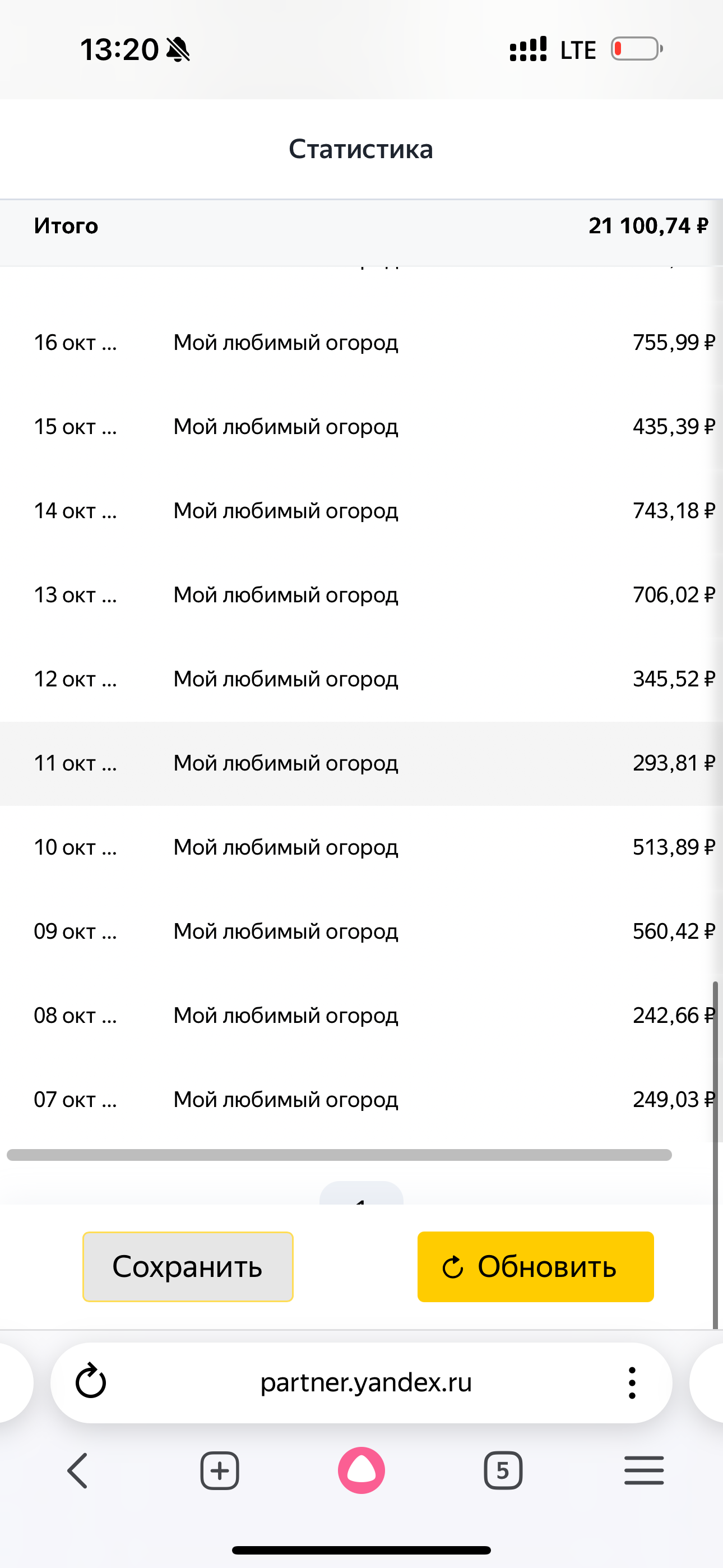
Task: Click the refresh arrow on Обновить button
Action: pos(452,1267)
